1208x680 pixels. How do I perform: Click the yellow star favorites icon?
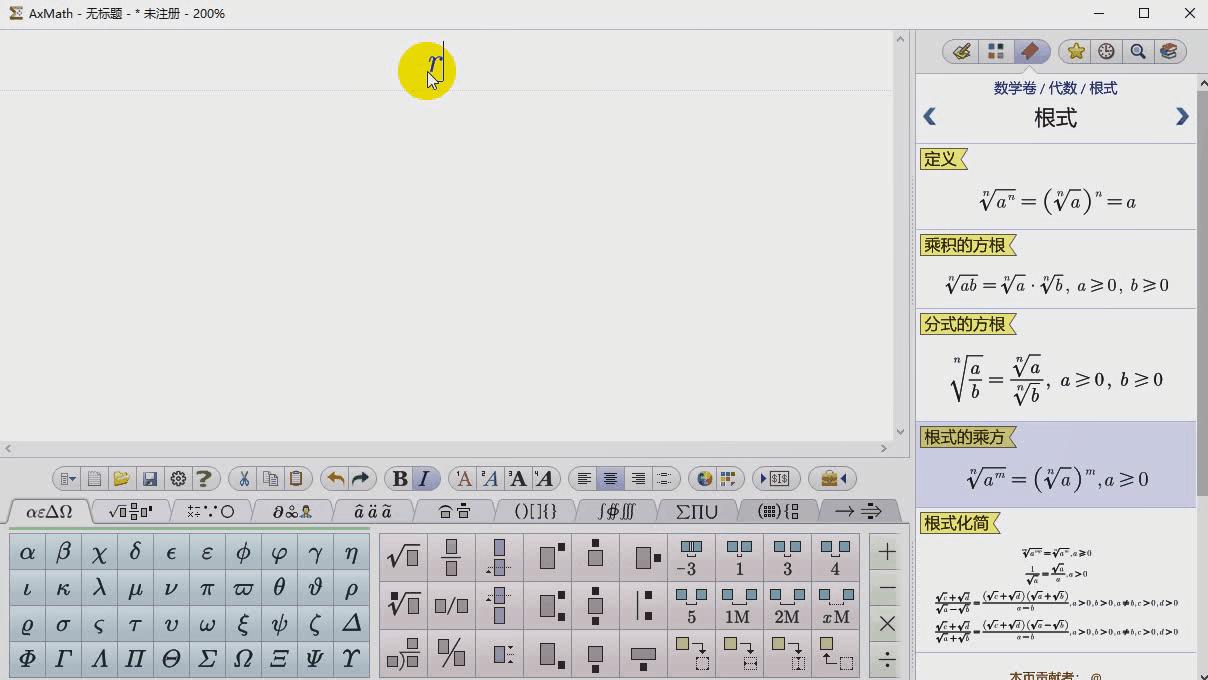tap(1075, 50)
